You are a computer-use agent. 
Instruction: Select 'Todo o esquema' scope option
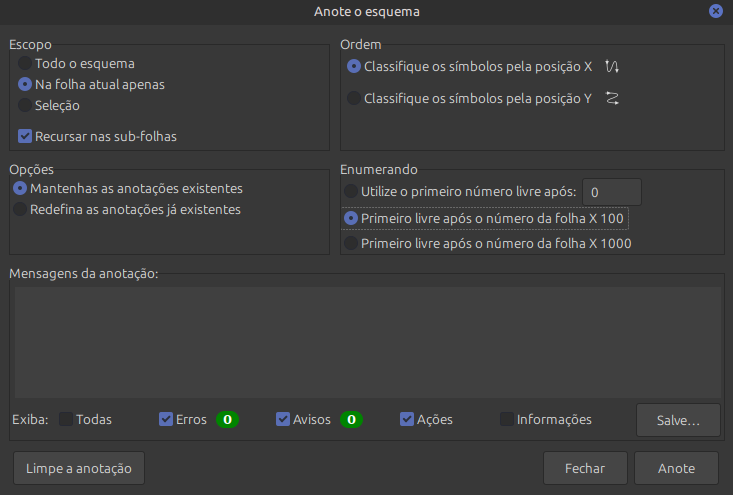(26, 64)
